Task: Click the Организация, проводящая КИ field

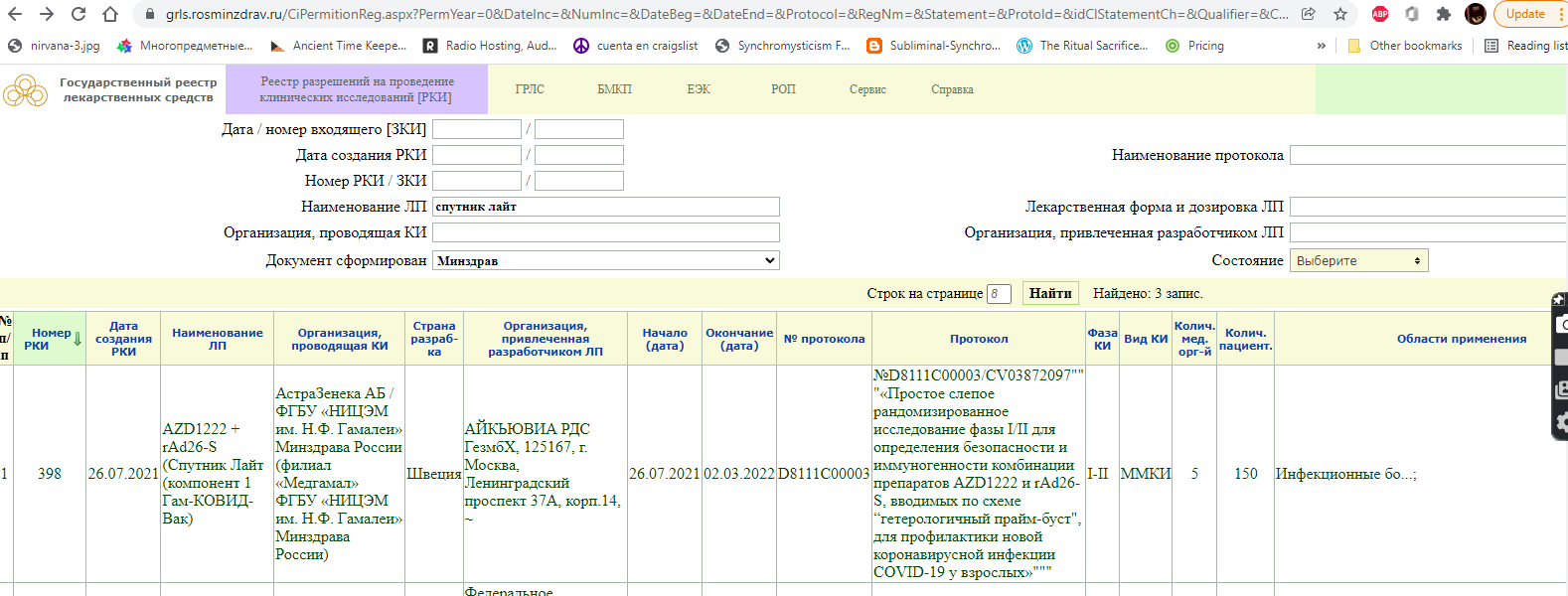Action: 606,232
